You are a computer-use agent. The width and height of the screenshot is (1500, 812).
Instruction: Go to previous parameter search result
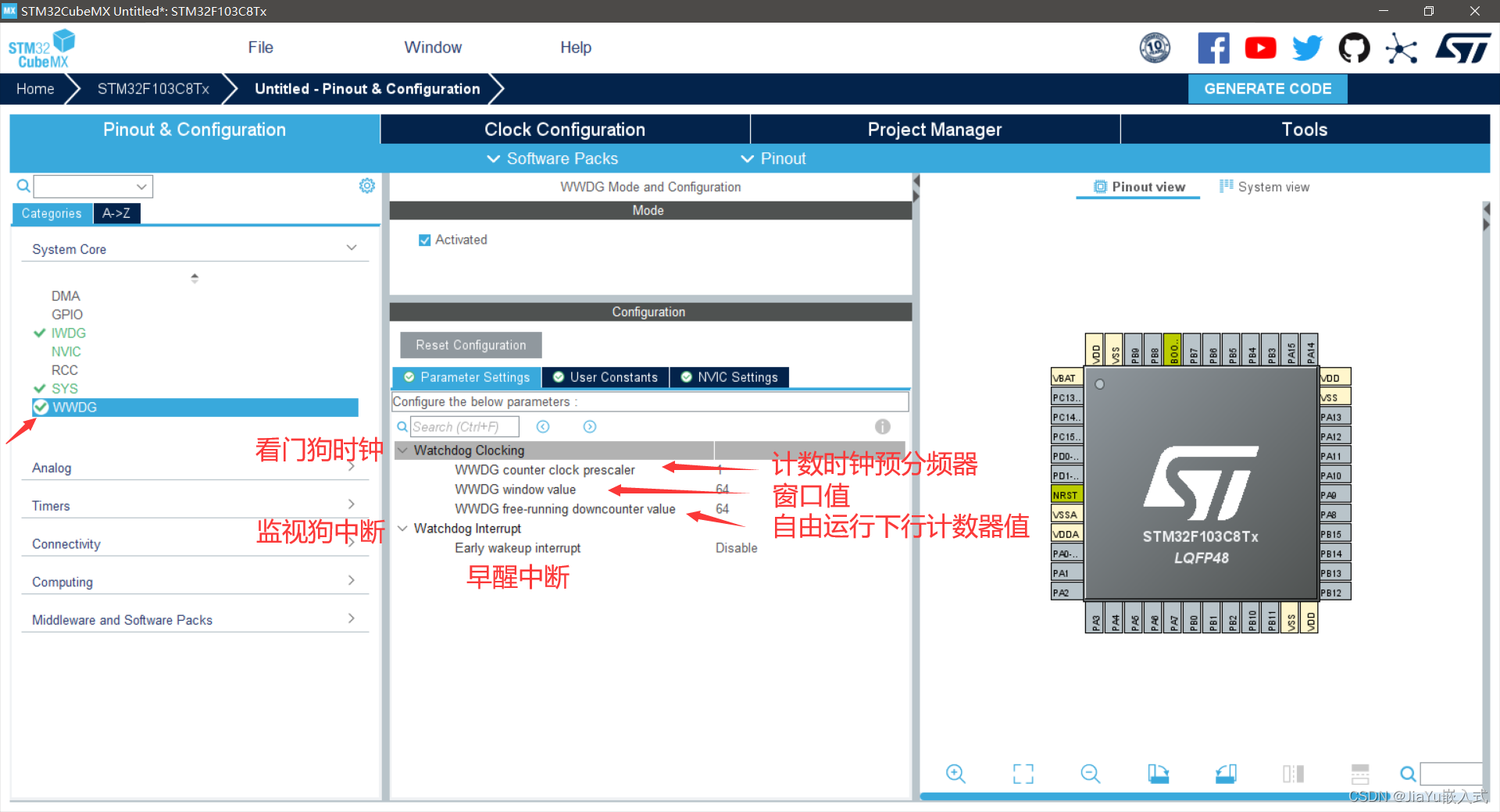[x=543, y=426]
